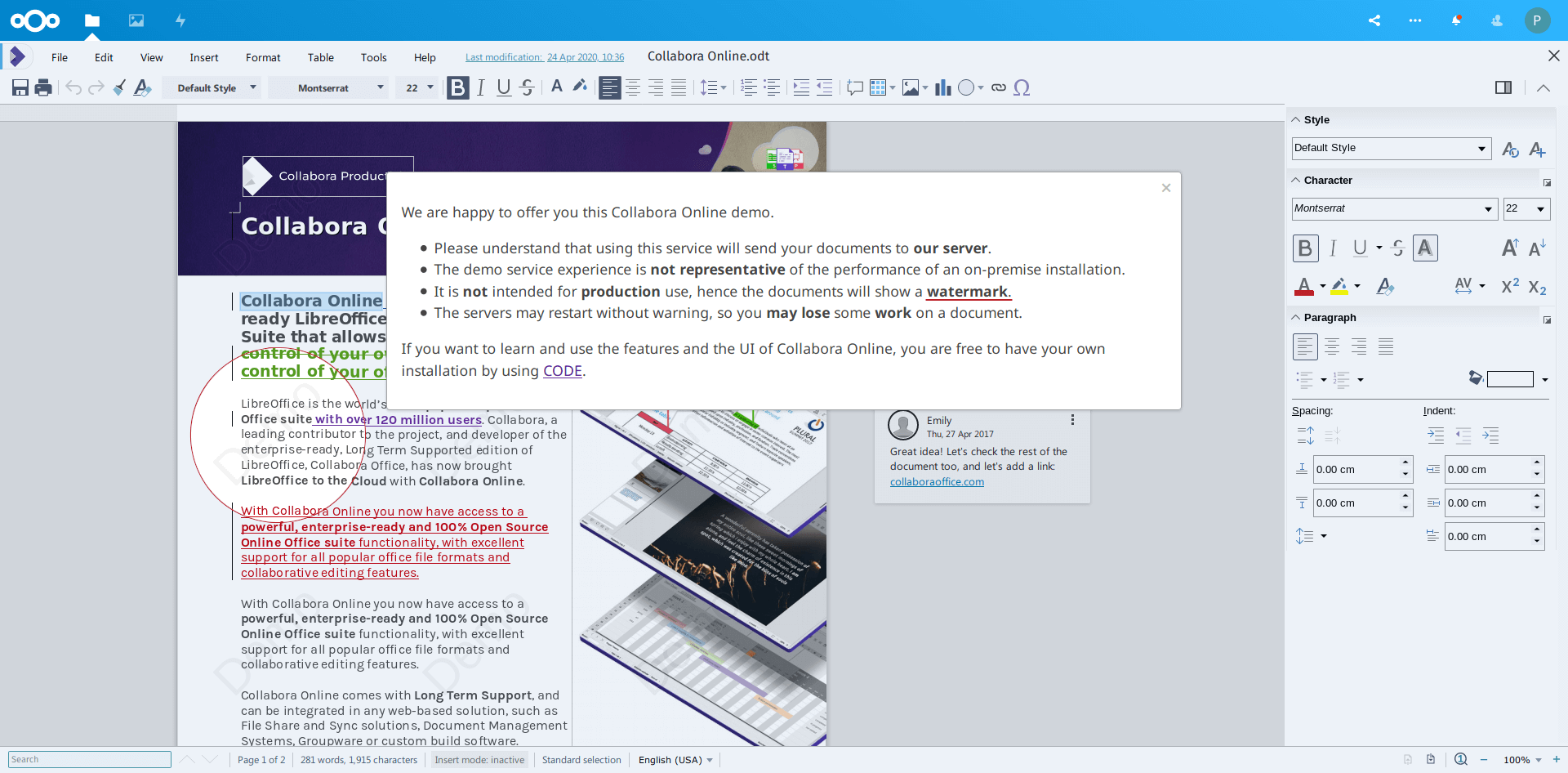Toggle strikethrough formatting in the toolbar
Image resolution: width=1568 pixels, height=773 pixels.
(527, 87)
